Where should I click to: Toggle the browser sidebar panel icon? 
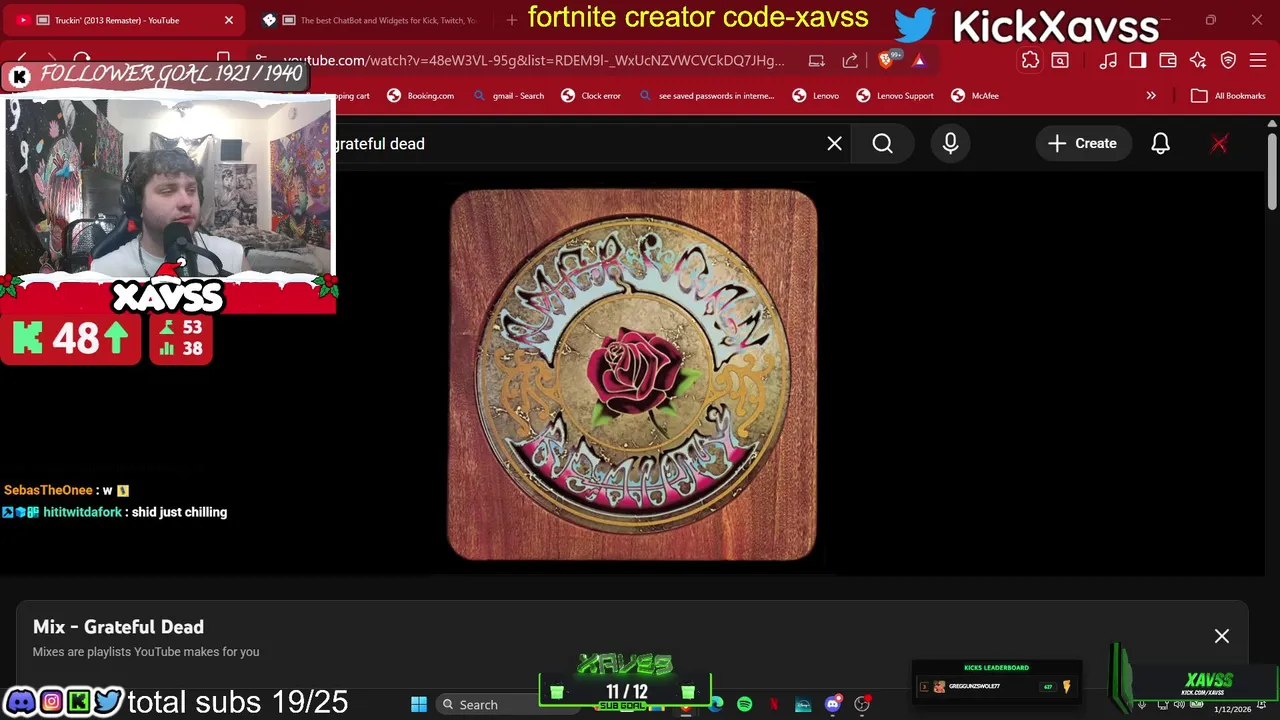[1138, 61]
